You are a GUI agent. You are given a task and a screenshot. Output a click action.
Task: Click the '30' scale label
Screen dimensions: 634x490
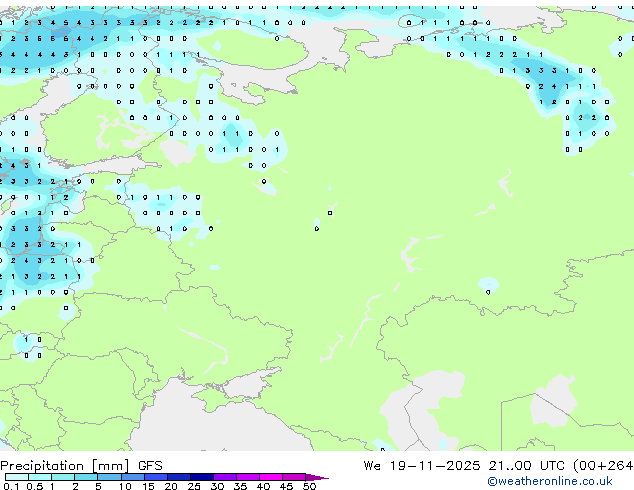pos(217,486)
